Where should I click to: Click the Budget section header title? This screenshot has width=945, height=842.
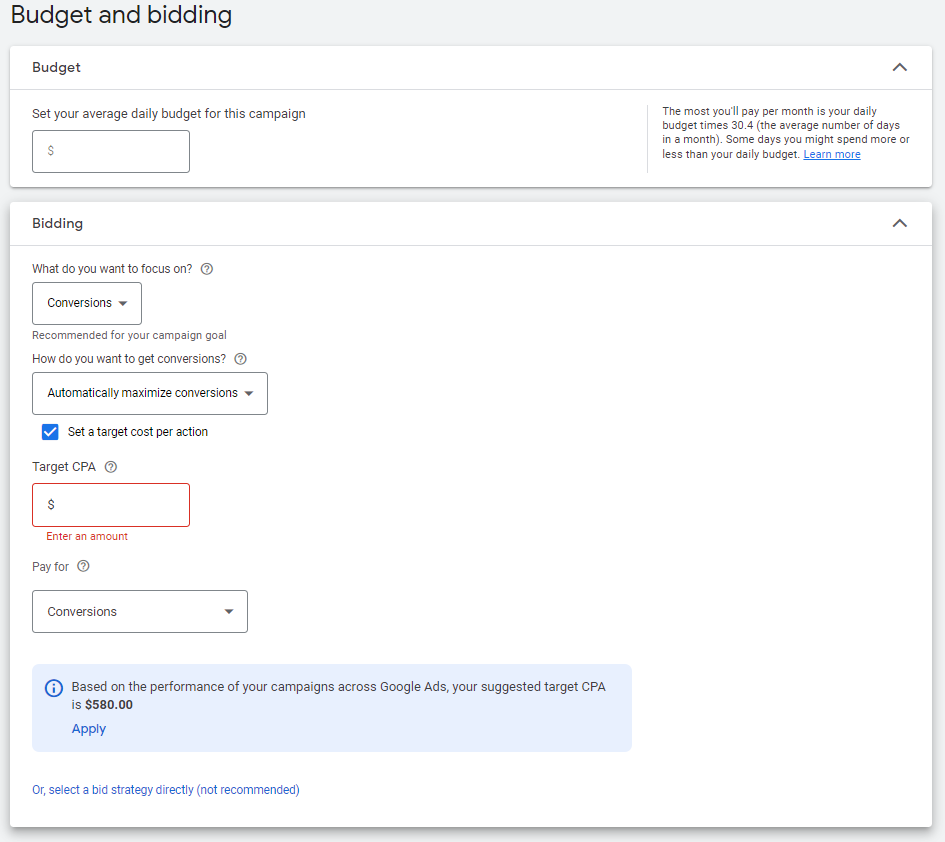(x=57, y=68)
